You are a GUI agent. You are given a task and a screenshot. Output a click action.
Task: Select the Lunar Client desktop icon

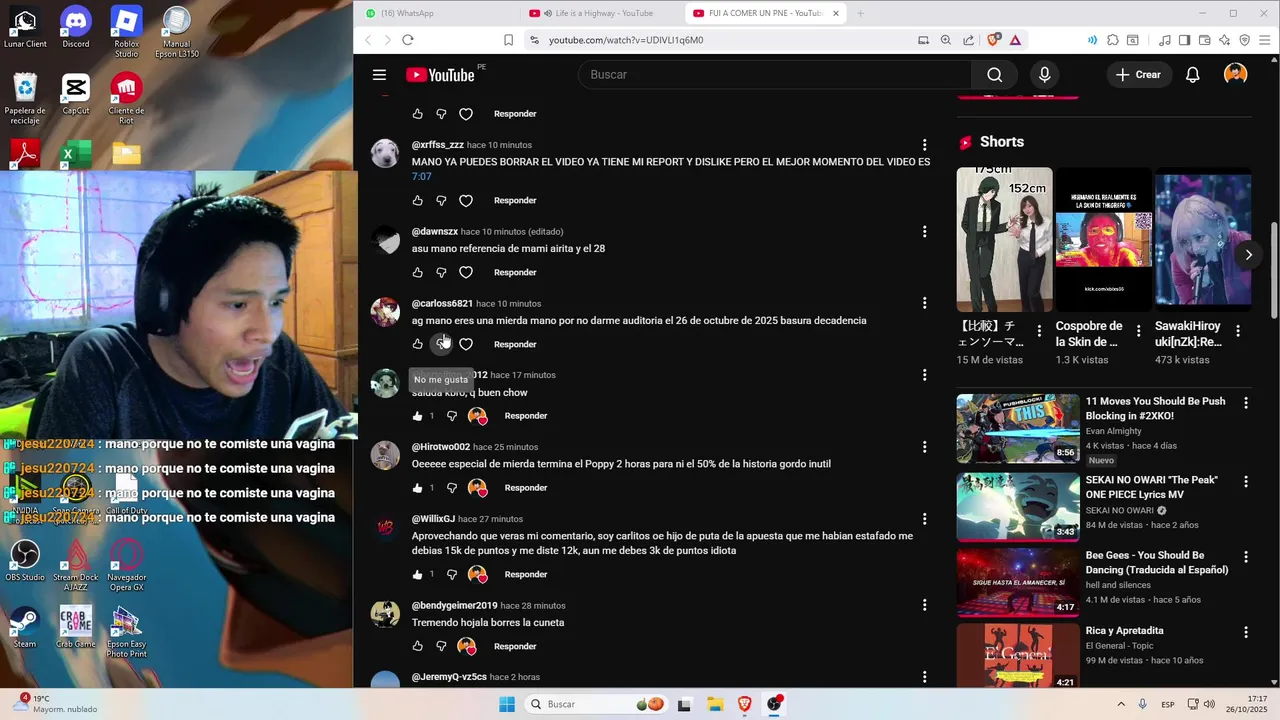click(x=25, y=27)
